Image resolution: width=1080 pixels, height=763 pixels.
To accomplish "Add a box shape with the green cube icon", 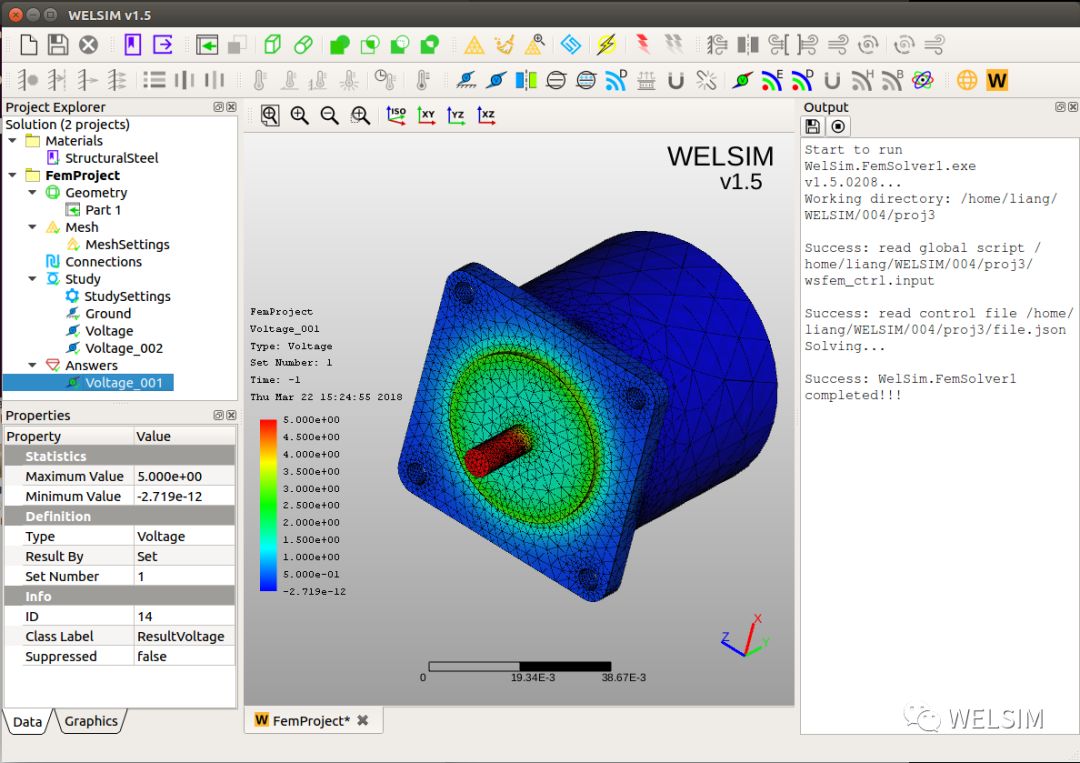I will (273, 45).
